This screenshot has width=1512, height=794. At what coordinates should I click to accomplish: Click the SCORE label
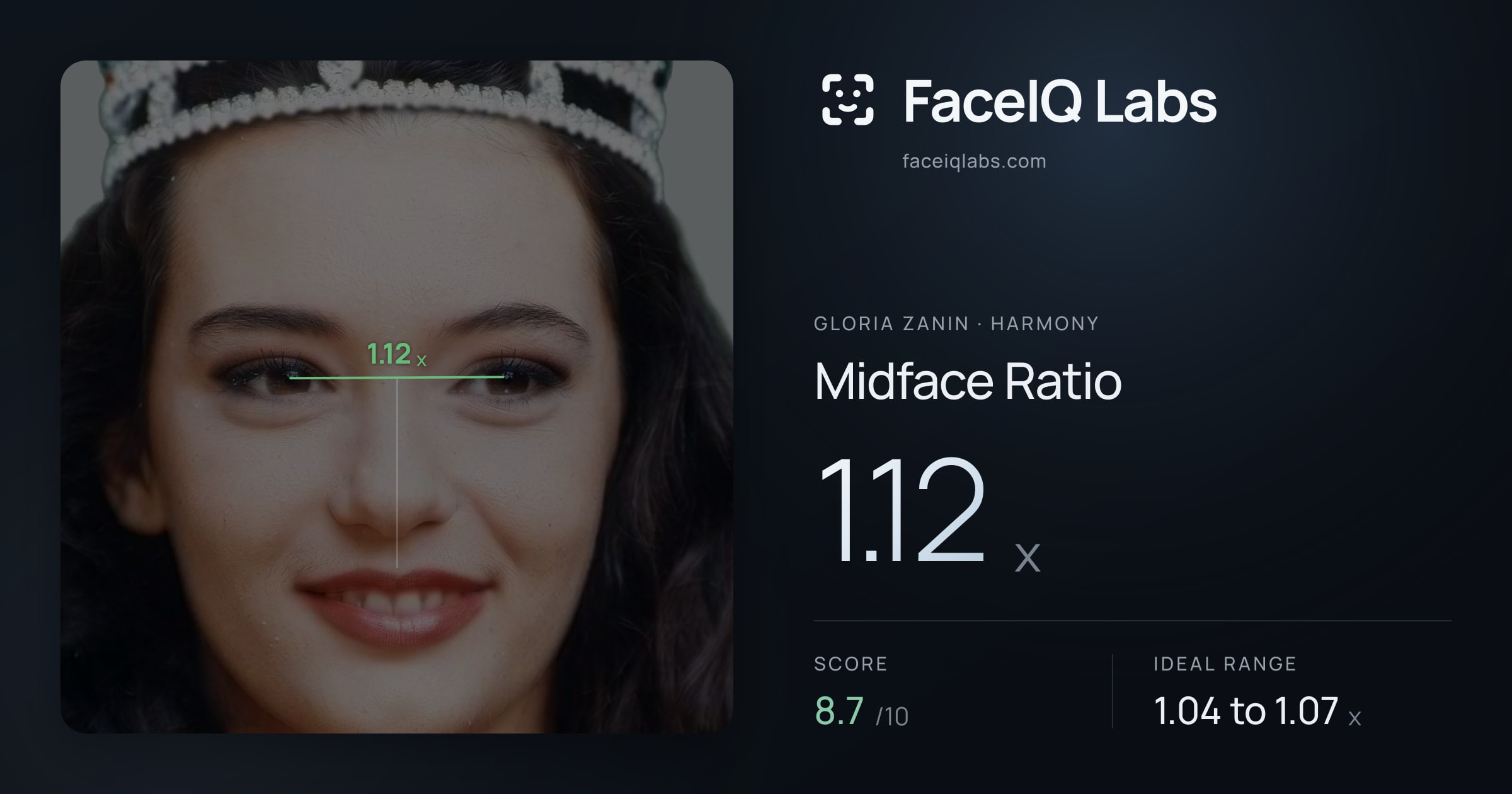click(850, 664)
